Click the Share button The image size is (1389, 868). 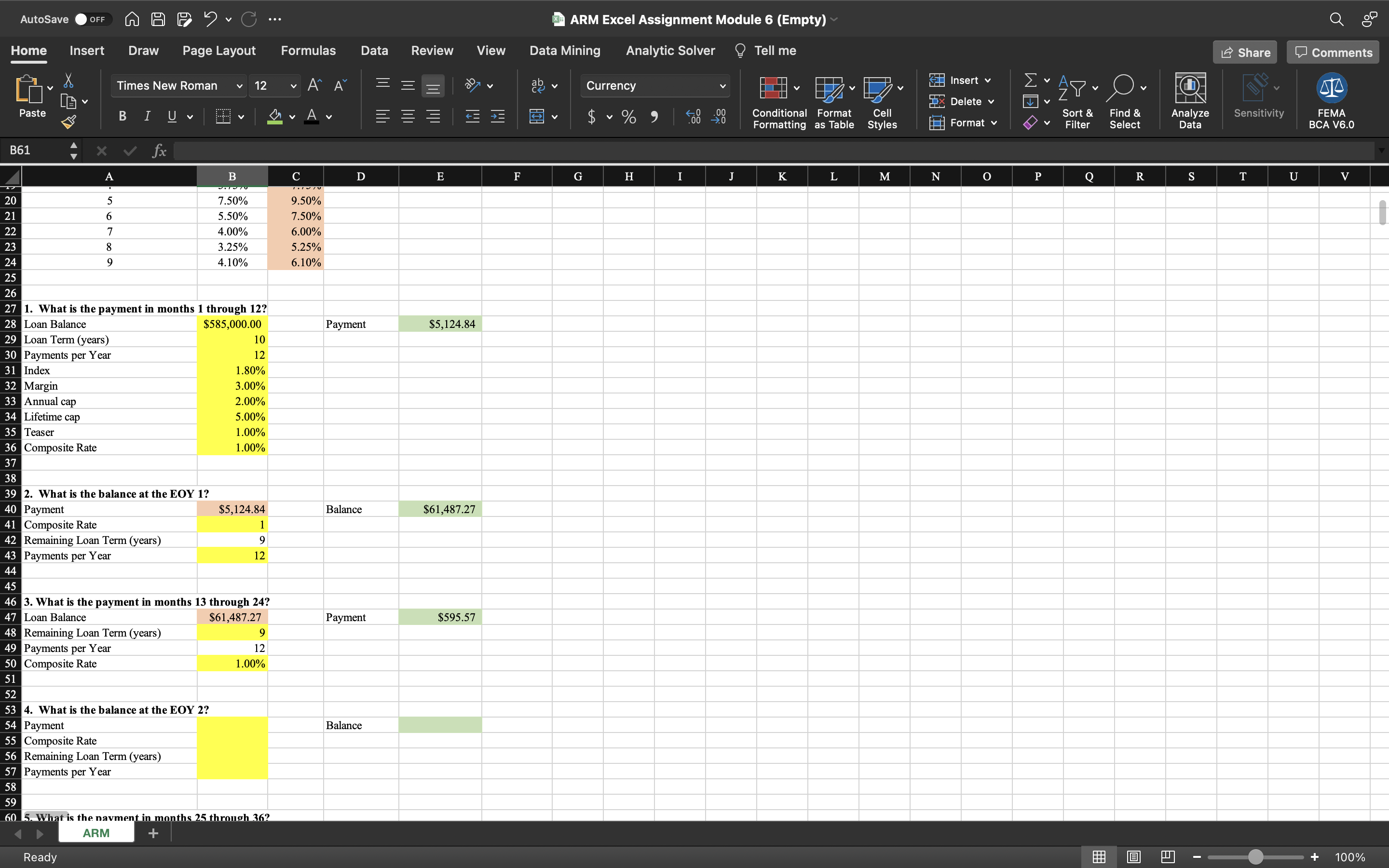[x=1246, y=52]
